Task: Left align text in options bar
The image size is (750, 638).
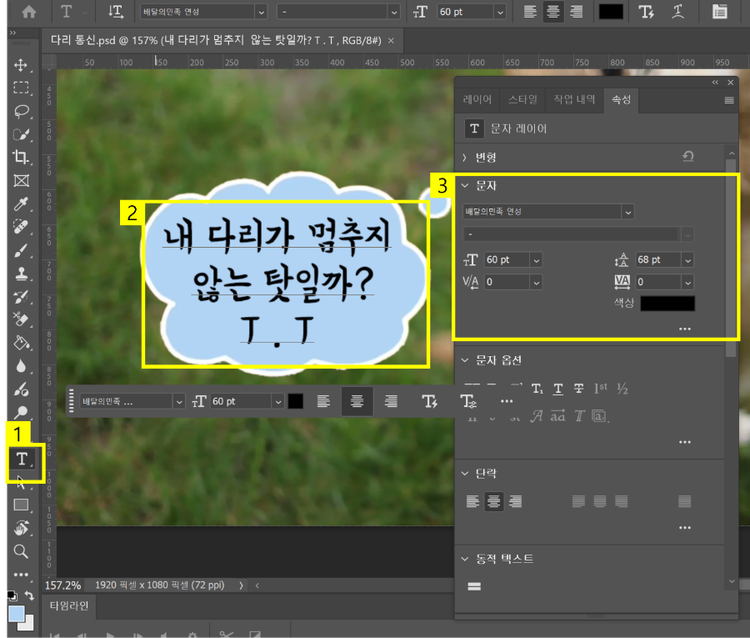Action: click(x=530, y=11)
